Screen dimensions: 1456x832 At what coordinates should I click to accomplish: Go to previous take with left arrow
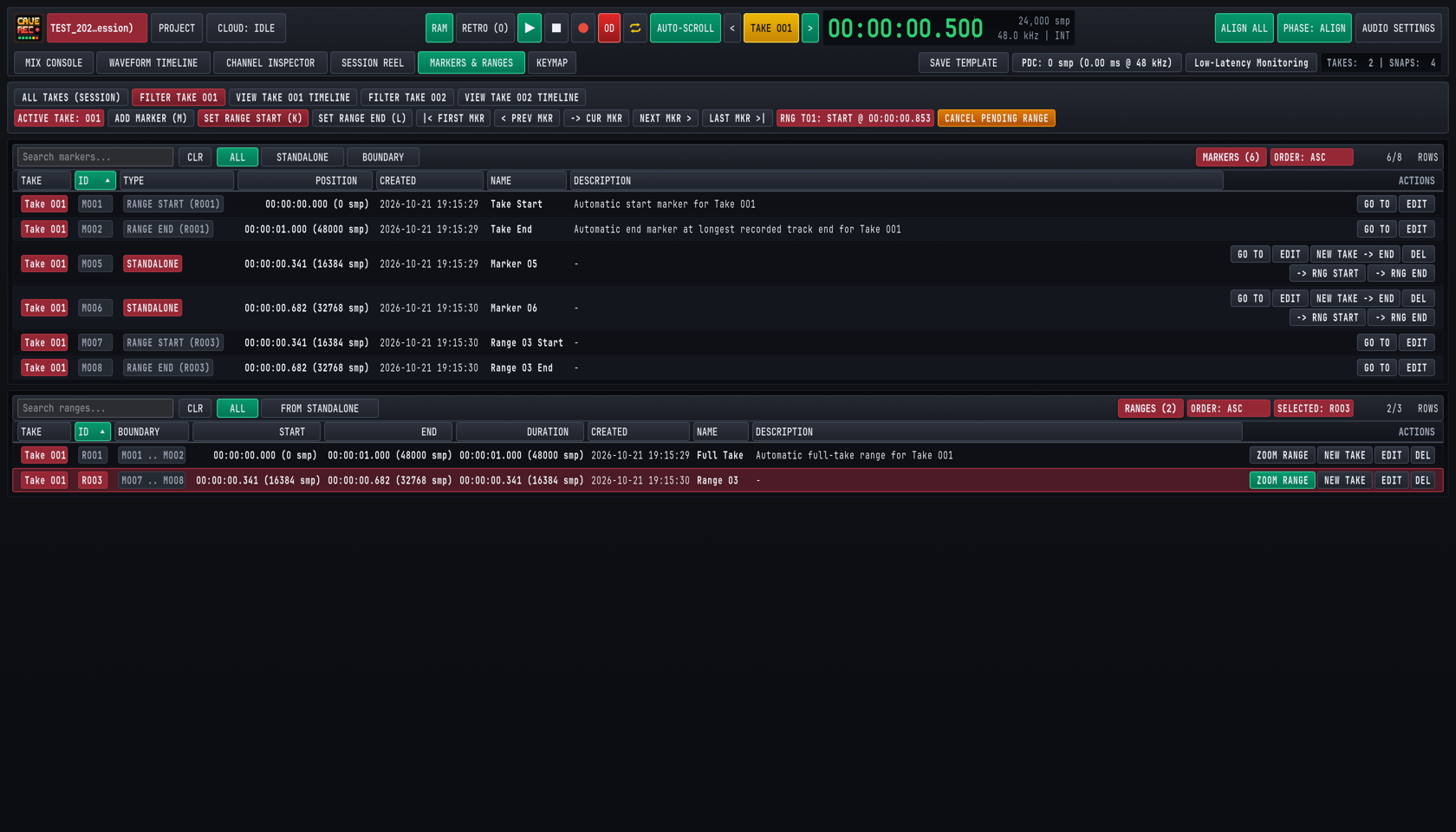coord(732,28)
